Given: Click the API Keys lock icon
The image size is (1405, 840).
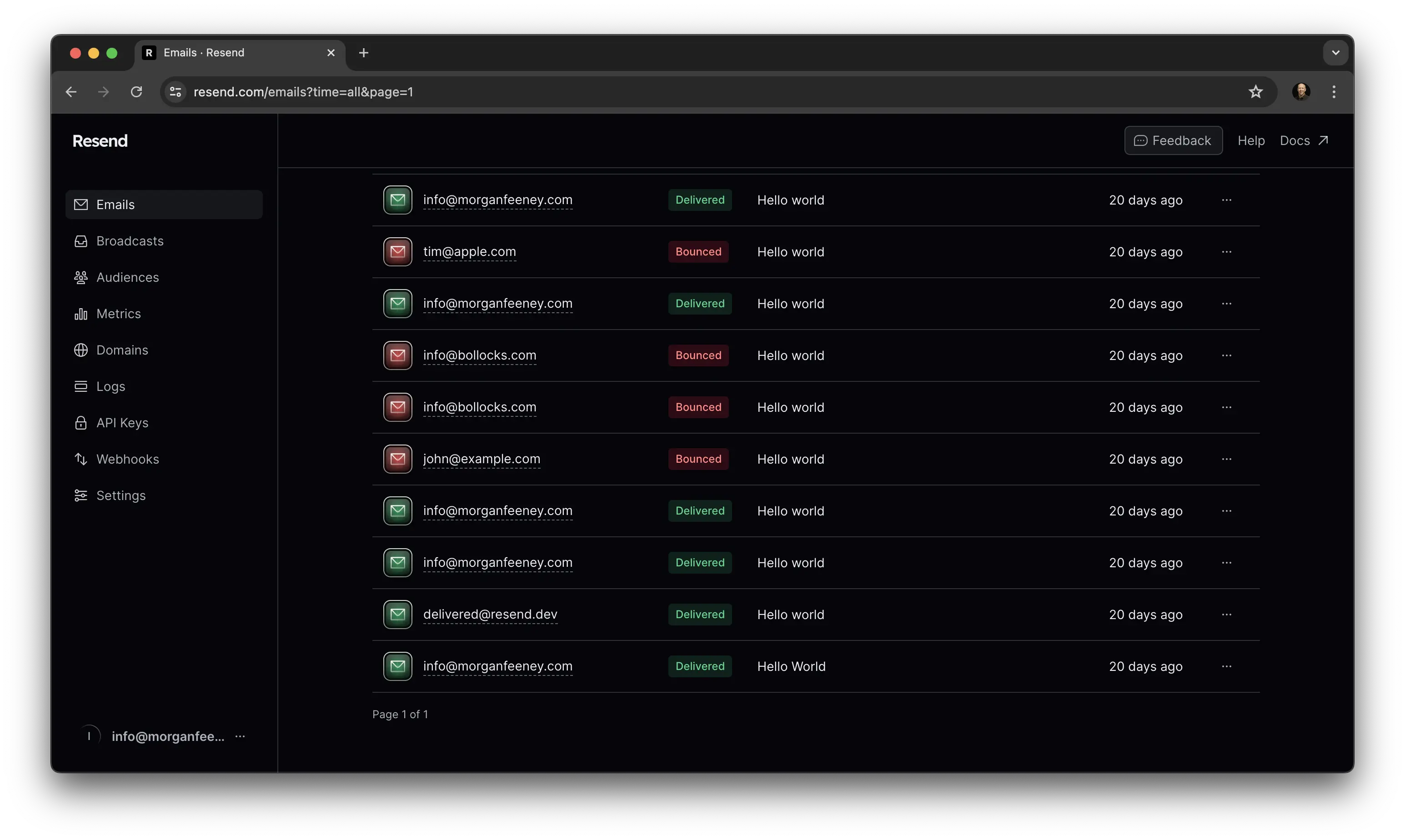Looking at the screenshot, I should 81,423.
